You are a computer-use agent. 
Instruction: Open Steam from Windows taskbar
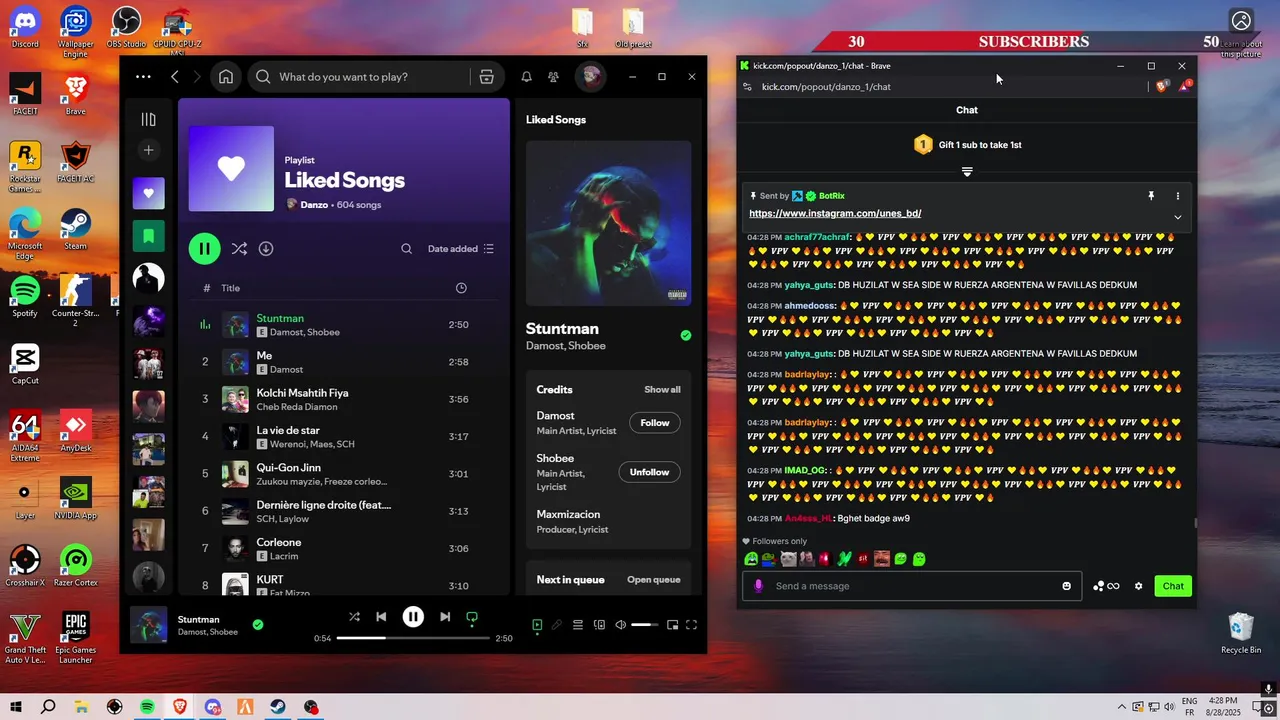[278, 707]
